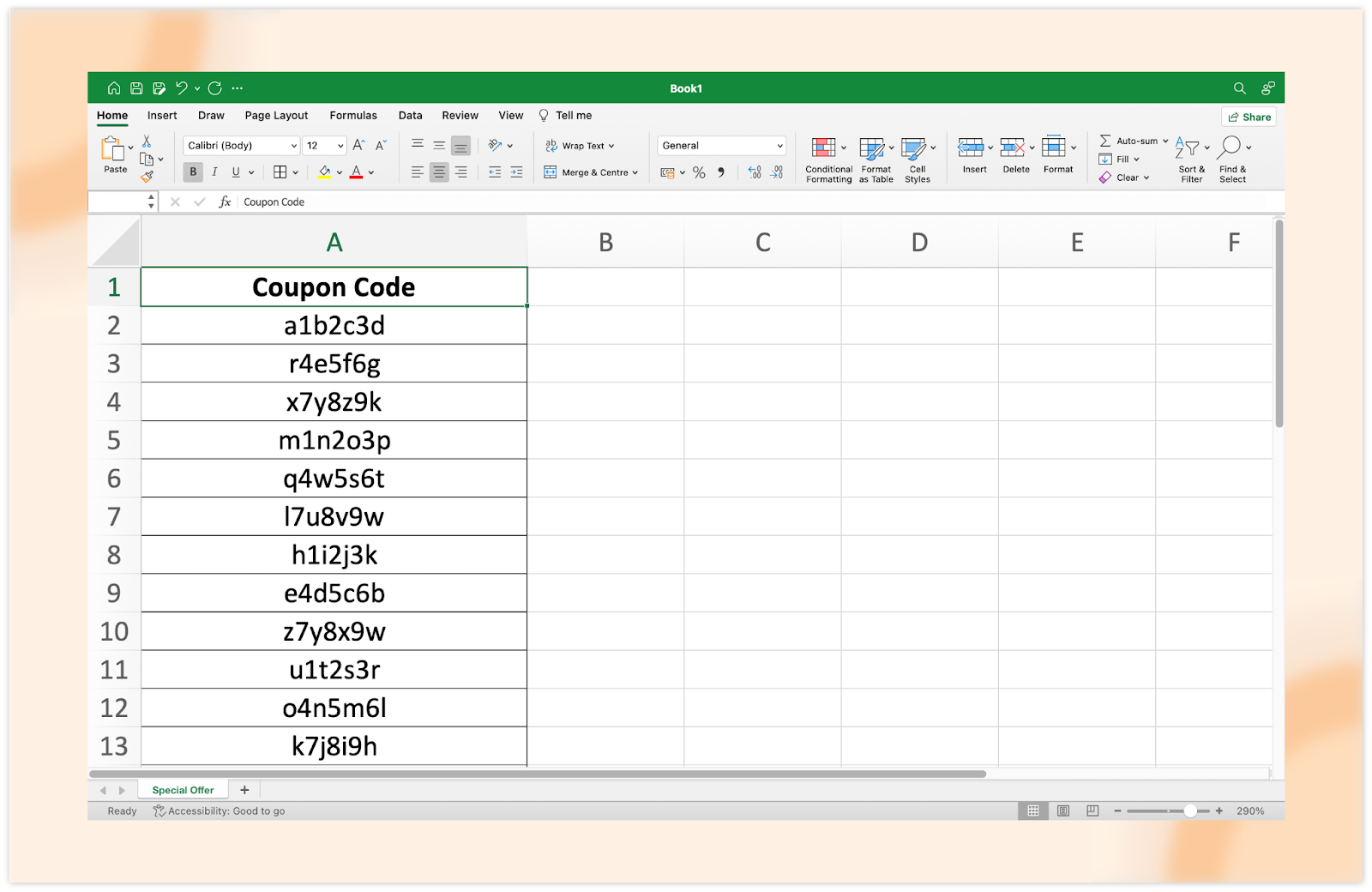Viewport: 1372px width, 892px height.
Task: Confirm the formula bar entry with checkmark
Action: [x=200, y=202]
